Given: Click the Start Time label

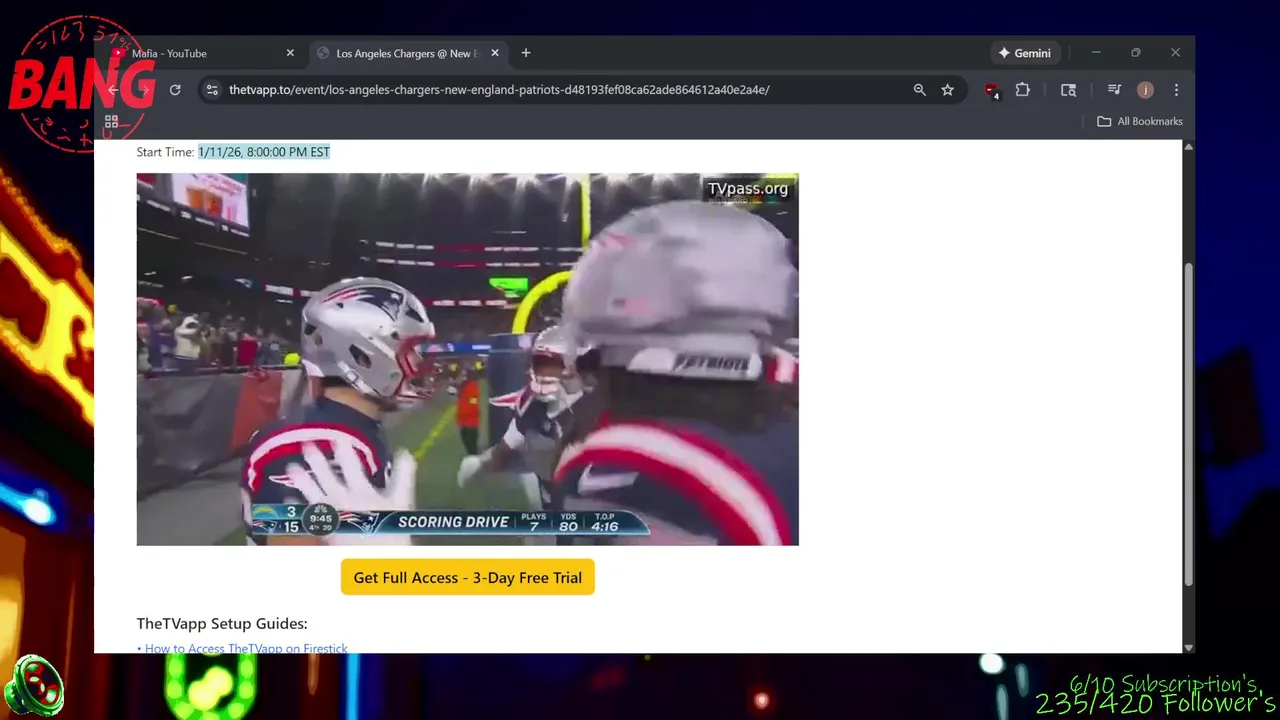Looking at the screenshot, I should tap(165, 152).
